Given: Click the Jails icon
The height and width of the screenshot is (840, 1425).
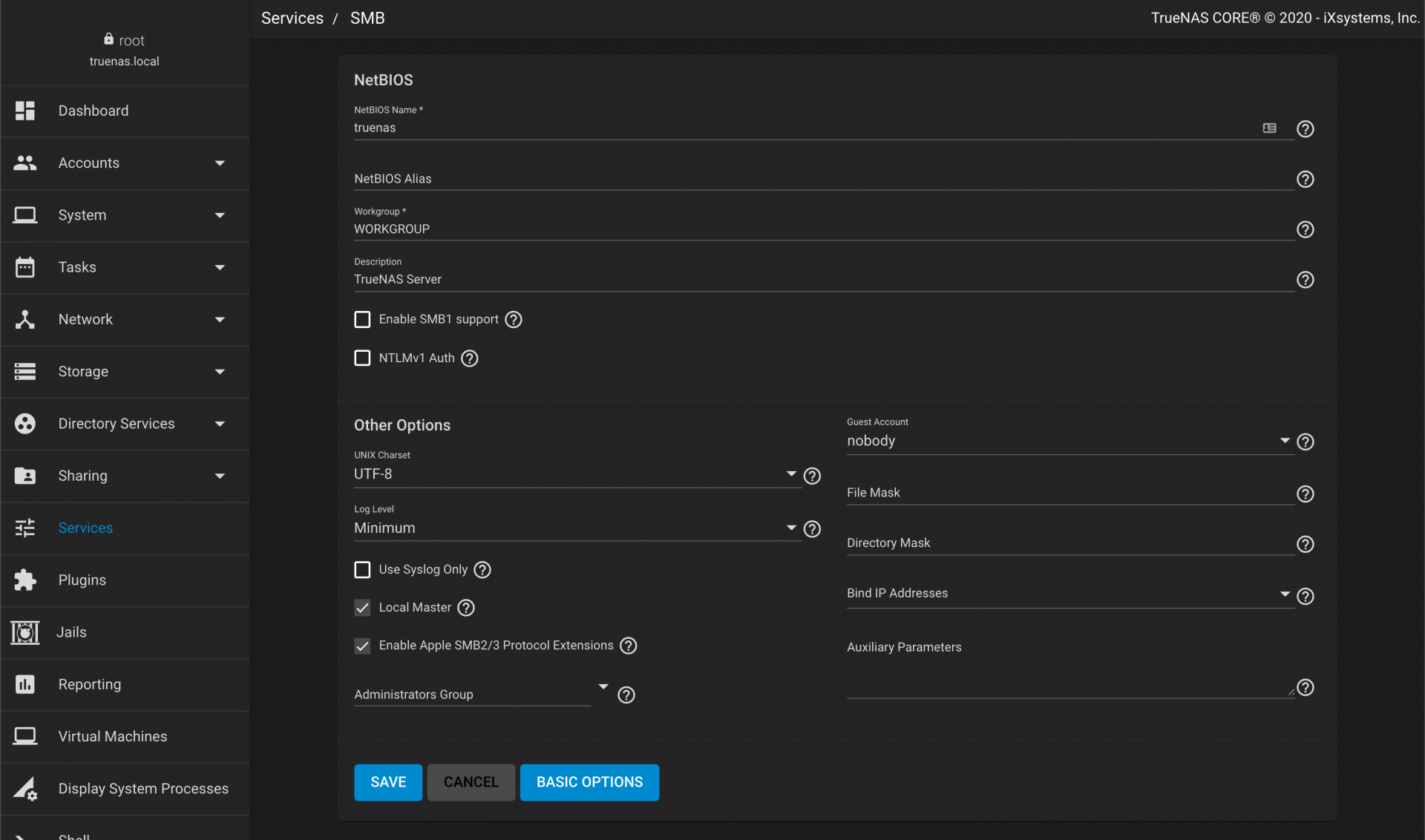Looking at the screenshot, I should coord(25,632).
